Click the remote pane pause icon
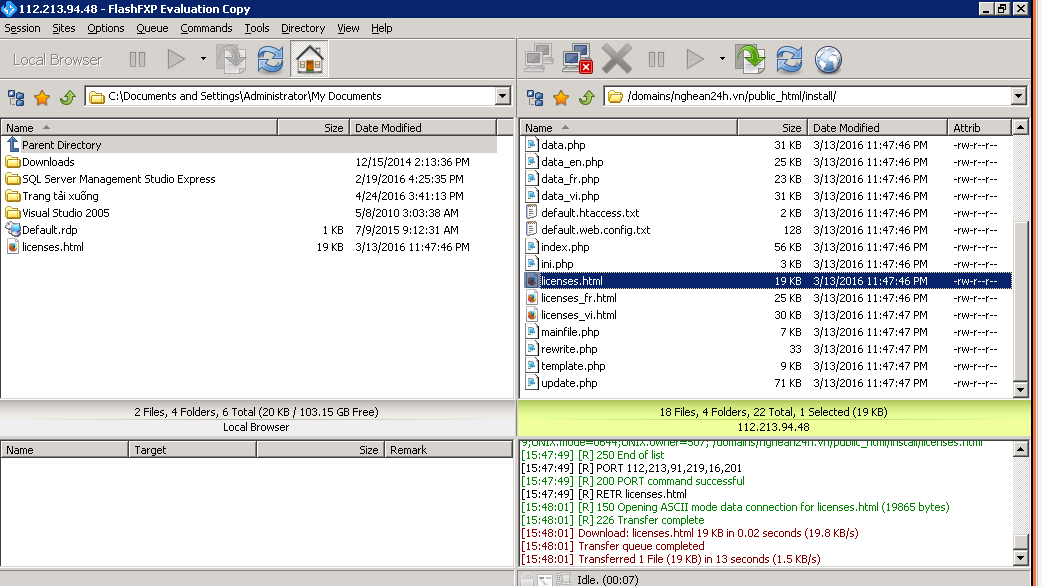 (656, 60)
